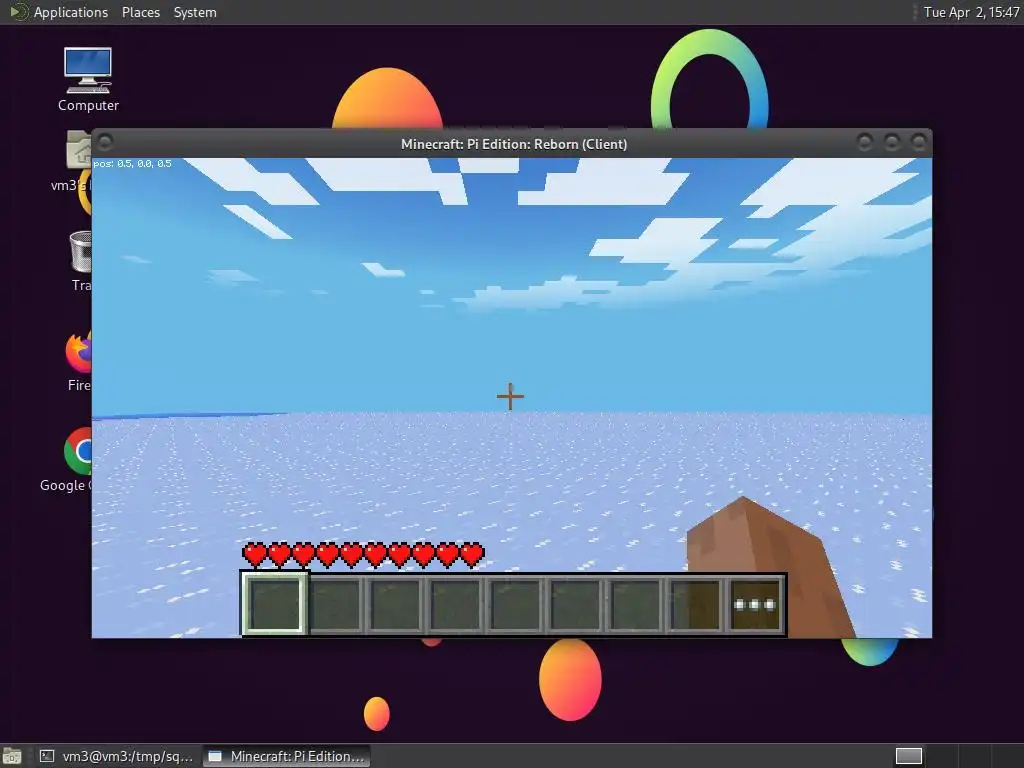The image size is (1024, 768).
Task: Select the fifth hotbar slot
Action: pyautogui.click(x=515, y=605)
